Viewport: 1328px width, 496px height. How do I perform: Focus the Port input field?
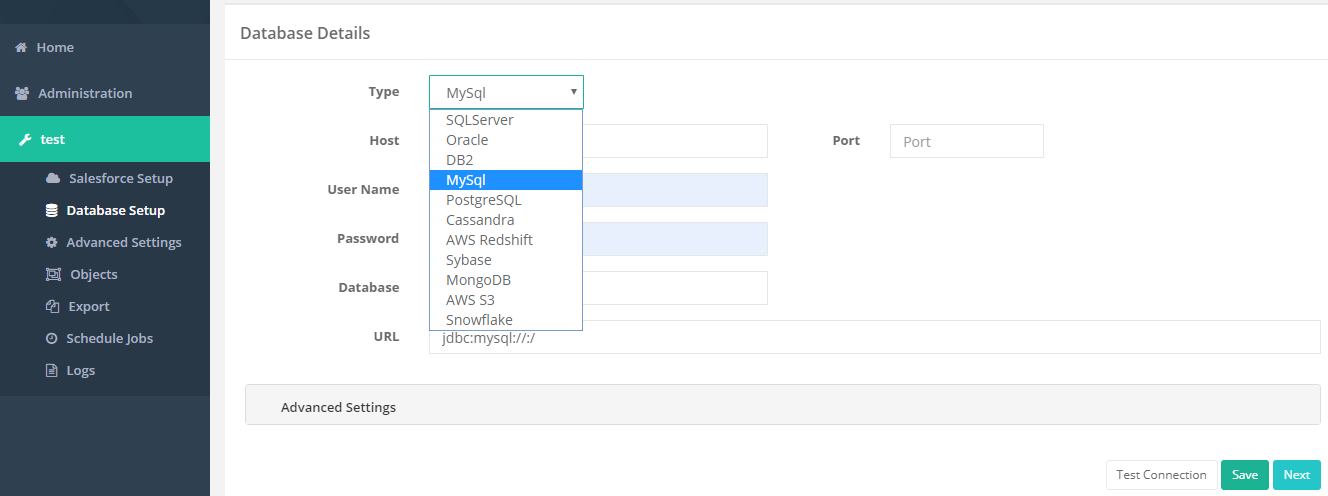[966, 141]
